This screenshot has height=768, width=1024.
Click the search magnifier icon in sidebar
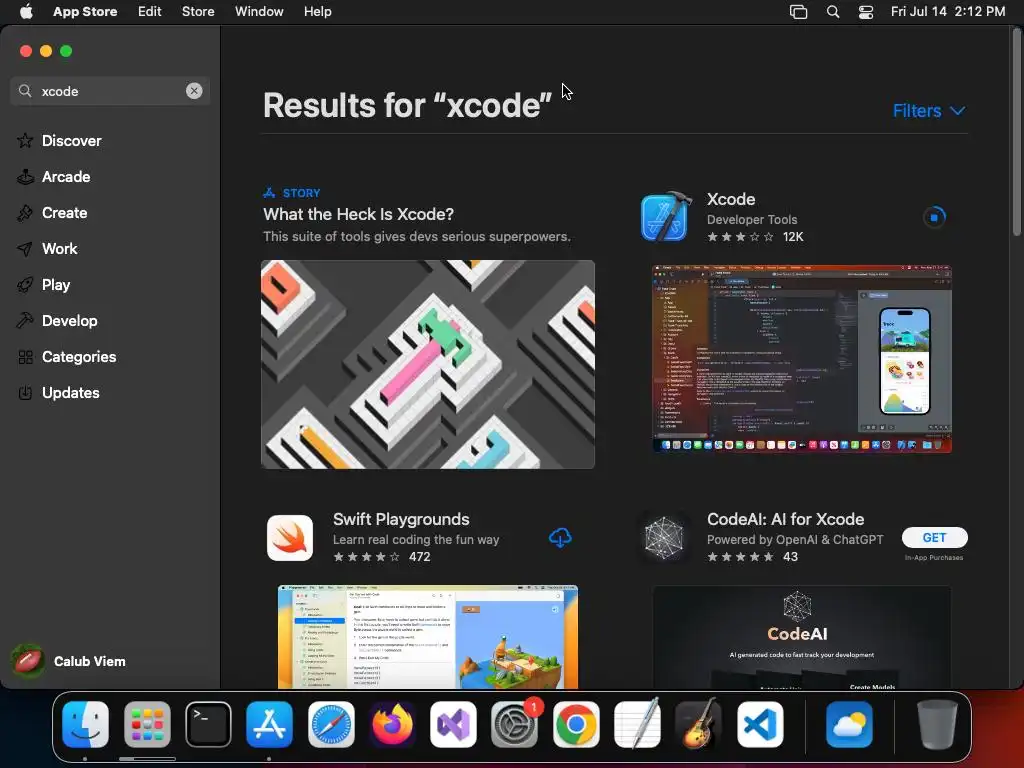tap(25, 91)
